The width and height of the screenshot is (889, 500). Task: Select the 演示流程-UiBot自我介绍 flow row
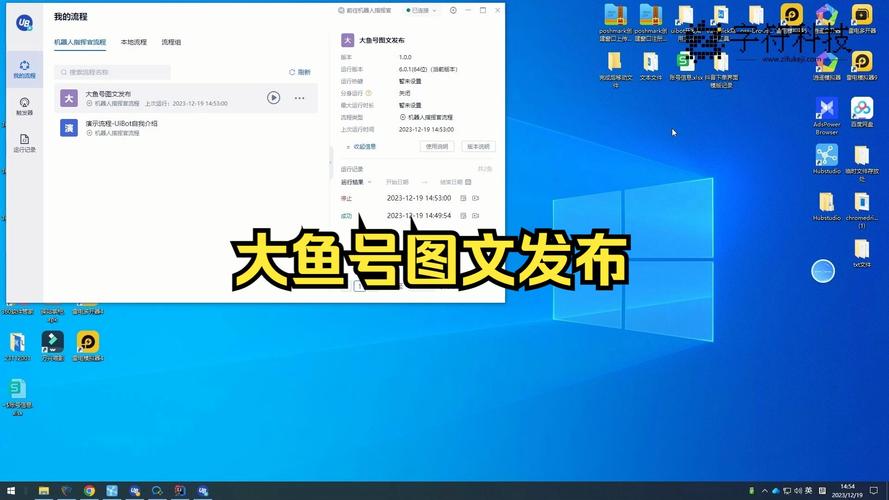tap(186, 128)
